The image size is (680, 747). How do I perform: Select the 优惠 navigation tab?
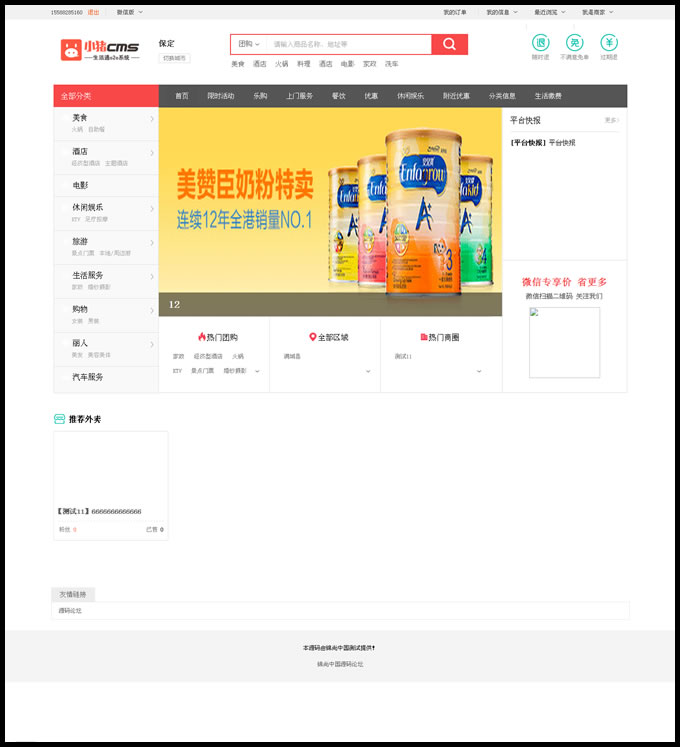click(371, 96)
